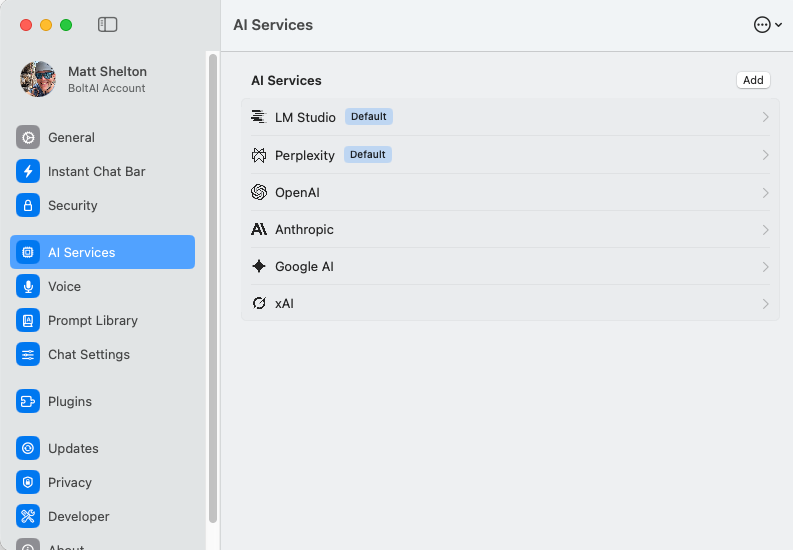Click the Plugins puzzle icon
The height and width of the screenshot is (550, 793).
click(28, 401)
